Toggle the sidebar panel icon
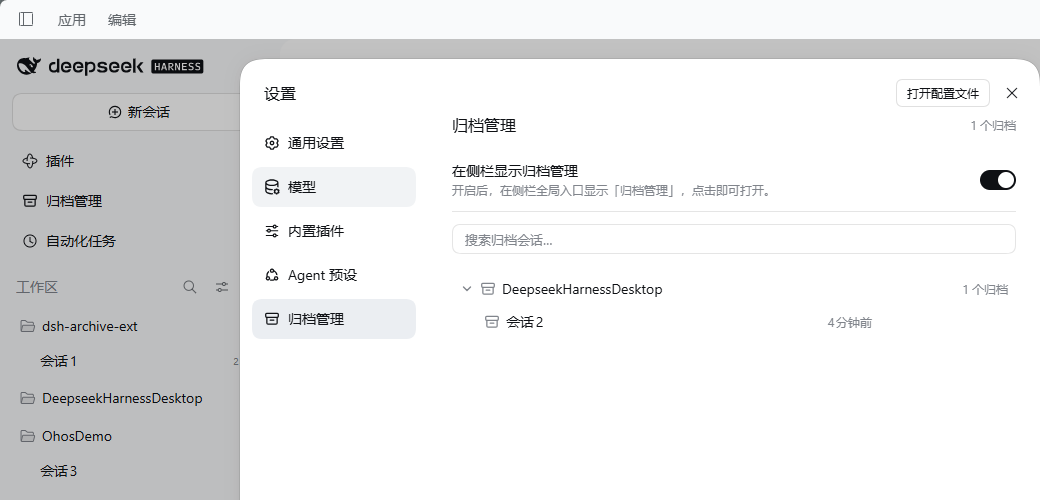Viewport: 1040px width, 500px height. [26, 19]
